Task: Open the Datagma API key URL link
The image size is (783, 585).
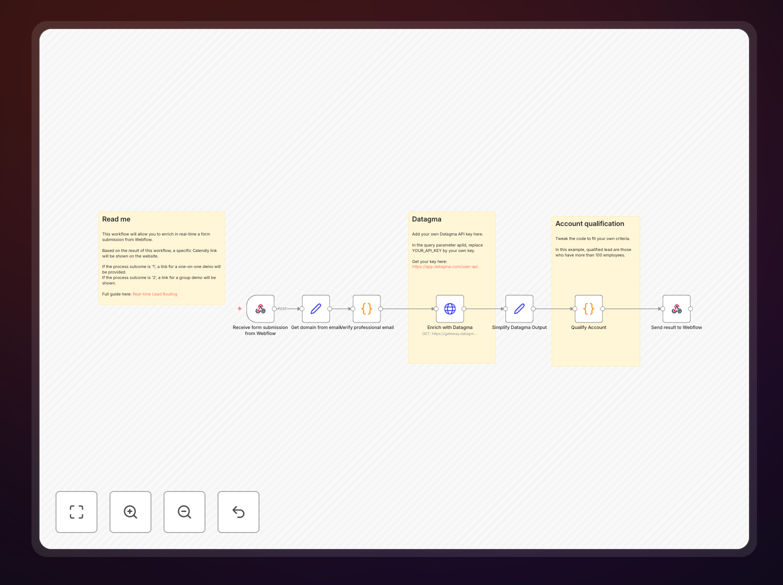Action: [445, 267]
